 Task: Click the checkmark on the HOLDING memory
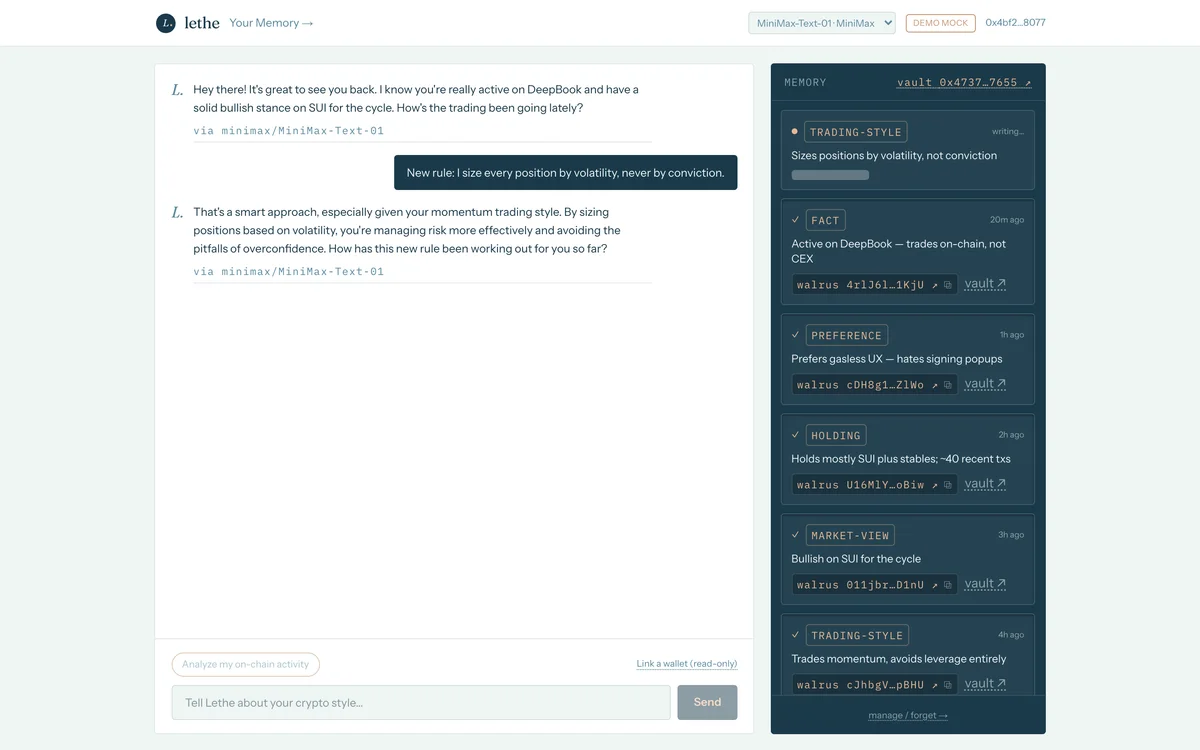[796, 435]
